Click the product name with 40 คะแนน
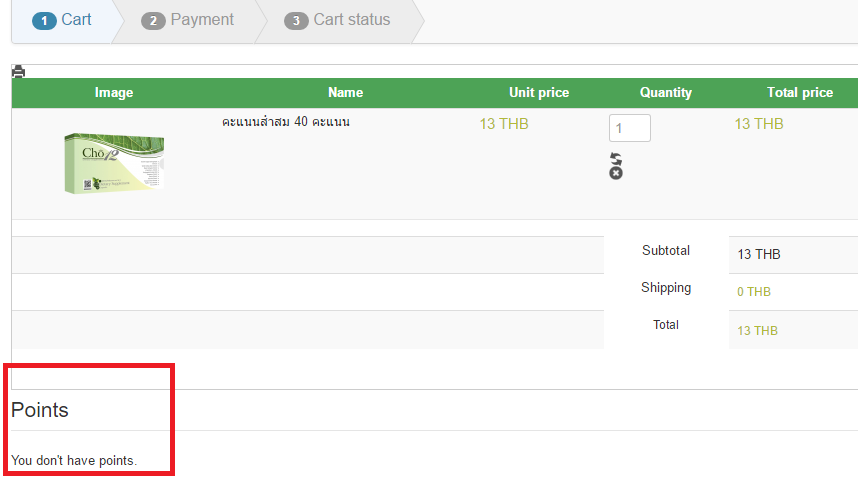 coord(286,122)
